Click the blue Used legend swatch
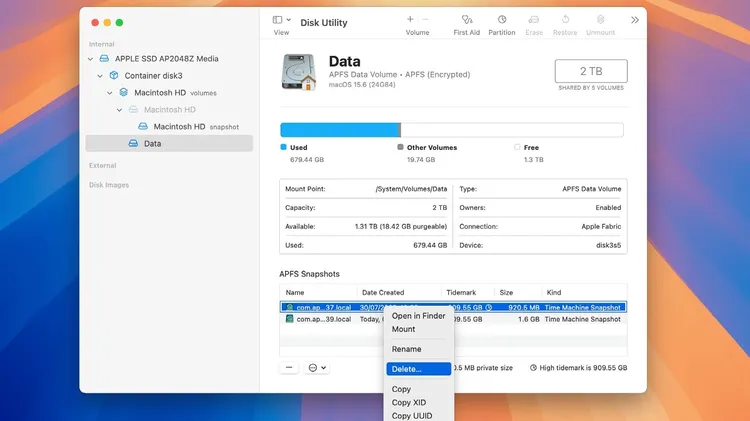The image size is (750, 421). [x=283, y=147]
